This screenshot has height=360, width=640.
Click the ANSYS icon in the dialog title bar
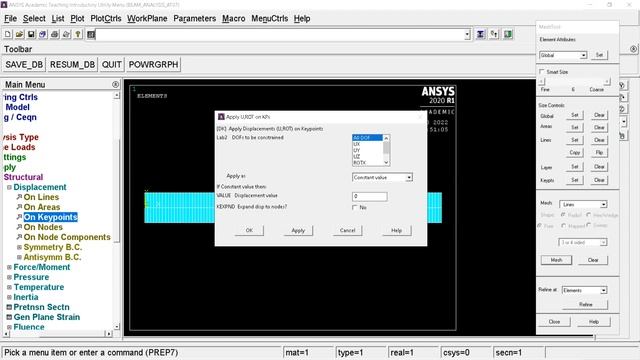click(221, 117)
